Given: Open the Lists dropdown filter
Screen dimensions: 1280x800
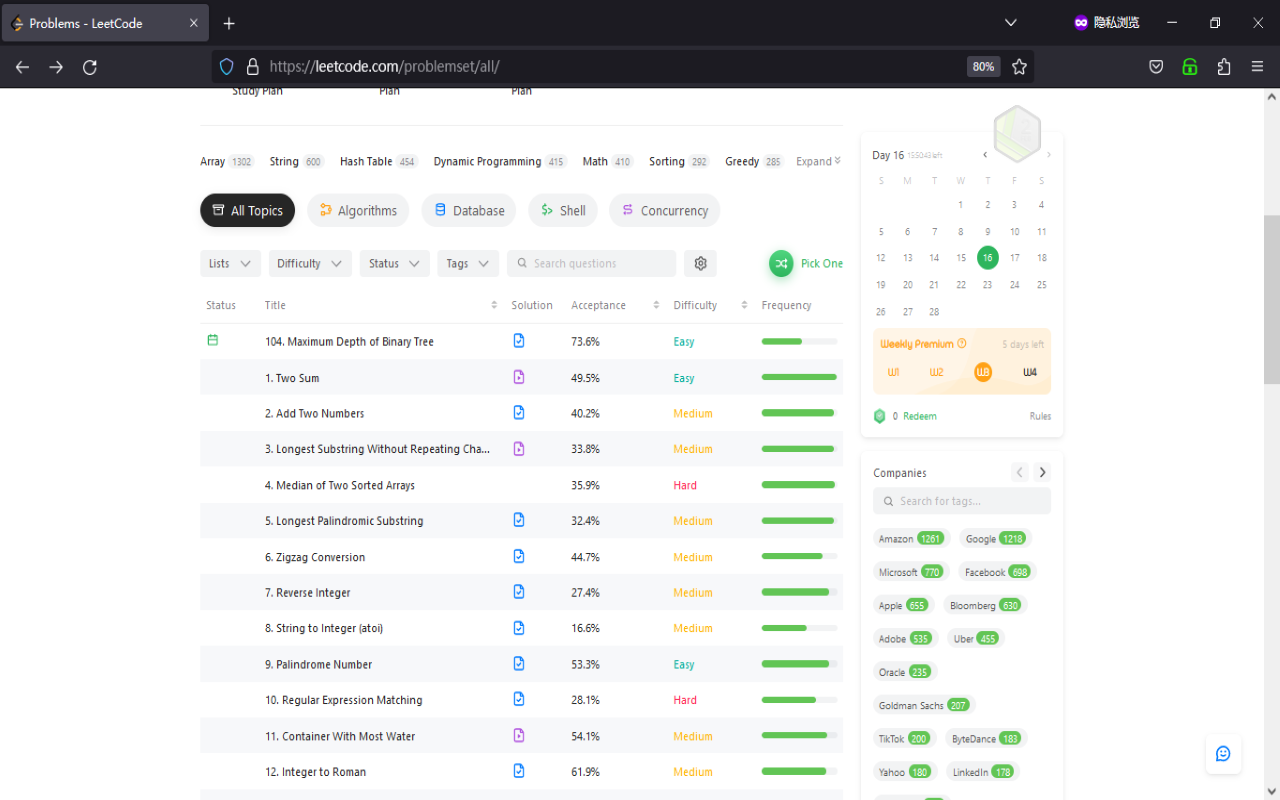Looking at the screenshot, I should [230, 263].
